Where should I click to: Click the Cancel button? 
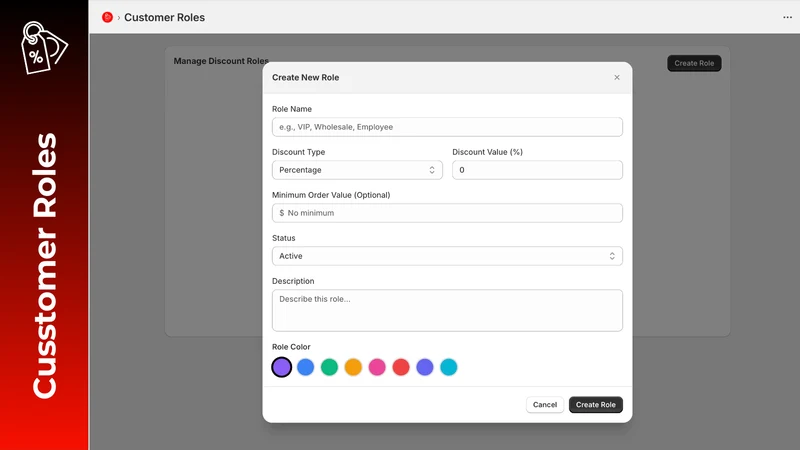pyautogui.click(x=545, y=405)
